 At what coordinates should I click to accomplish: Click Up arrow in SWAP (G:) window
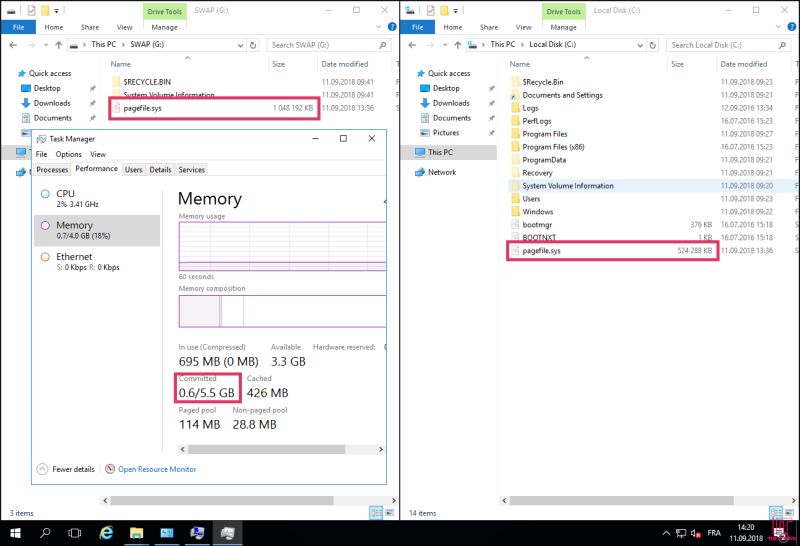(59, 45)
